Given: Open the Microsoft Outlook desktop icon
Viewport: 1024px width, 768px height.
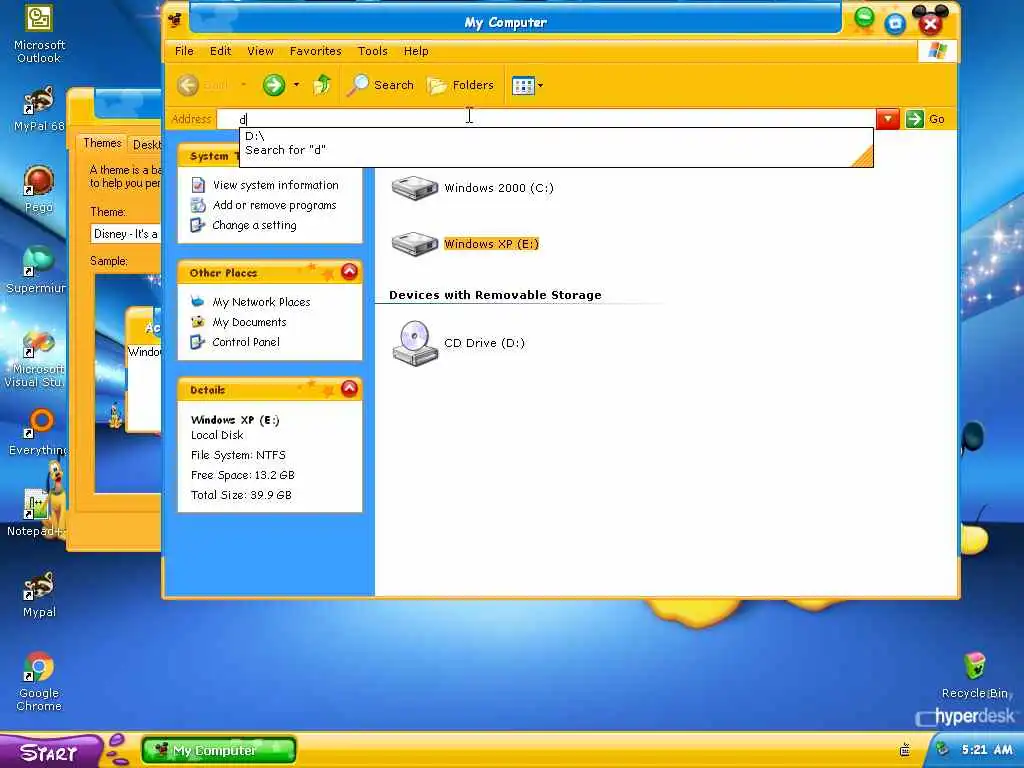Looking at the screenshot, I should [x=39, y=34].
